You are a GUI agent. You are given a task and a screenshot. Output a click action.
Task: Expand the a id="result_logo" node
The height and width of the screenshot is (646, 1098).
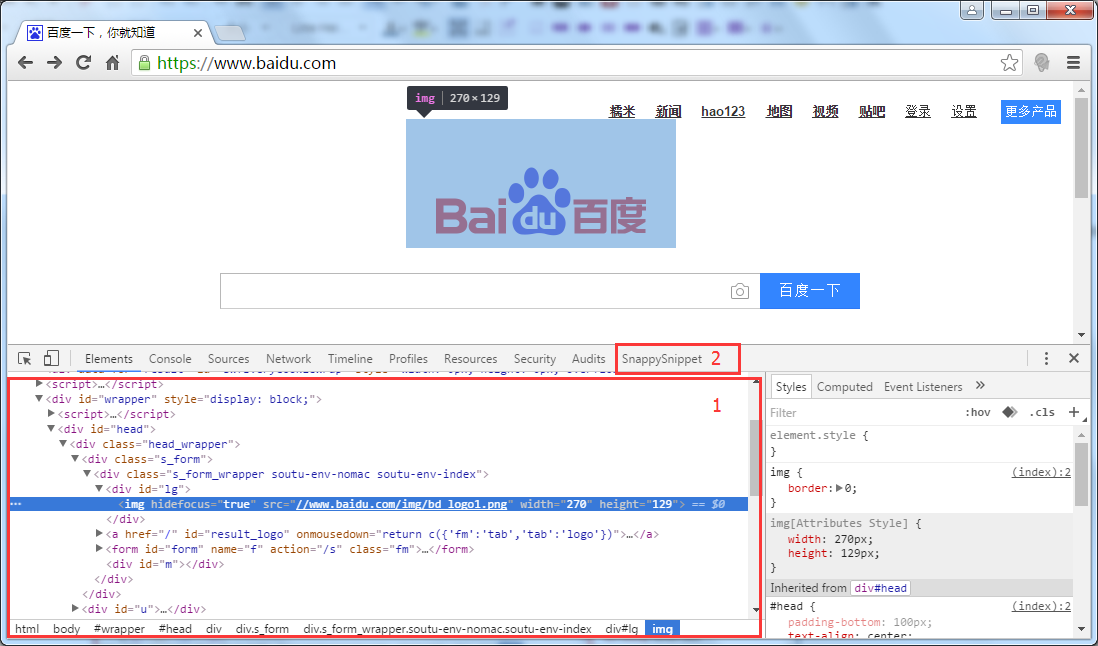(99, 534)
